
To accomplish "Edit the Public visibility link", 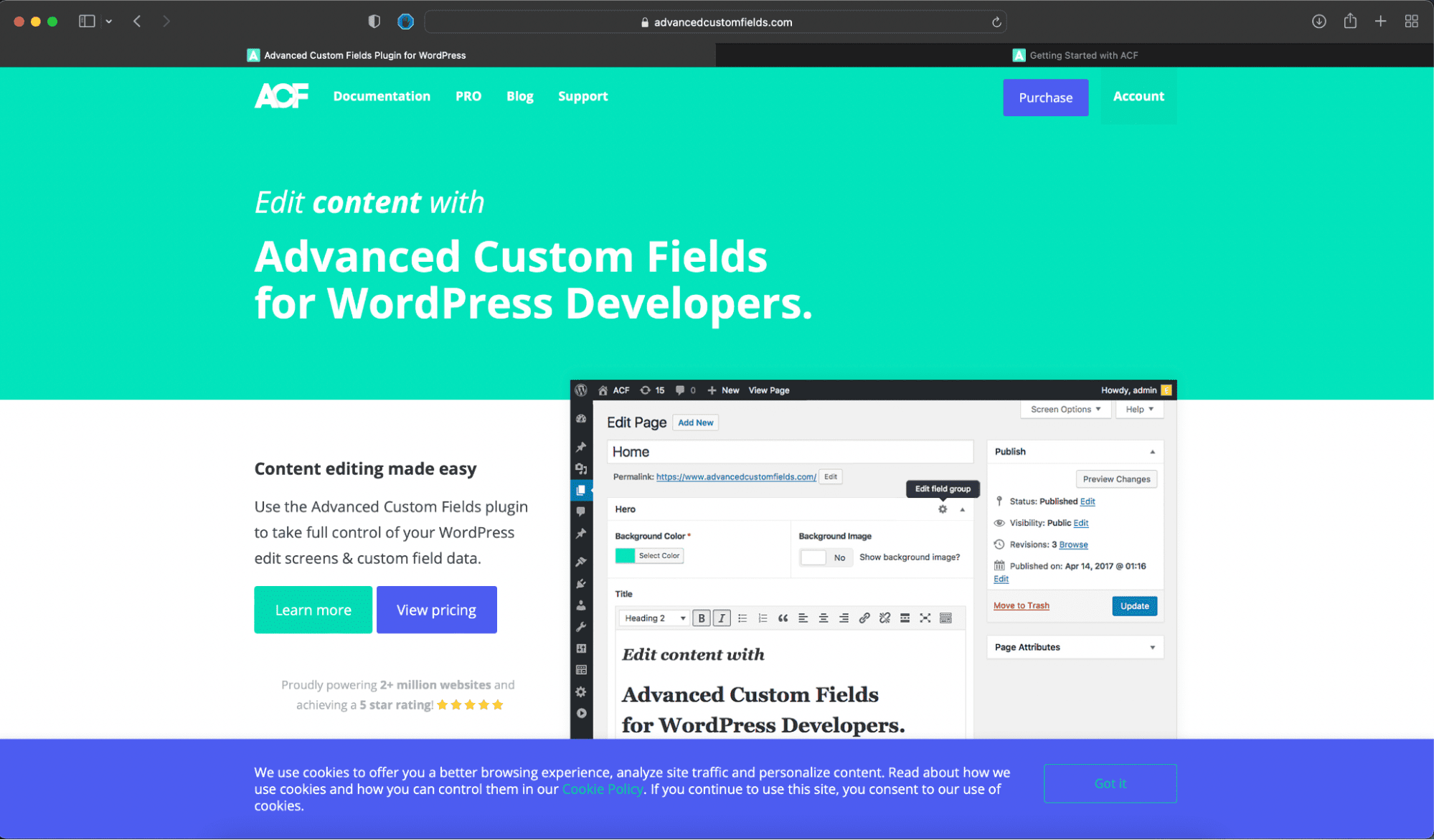I will pos(1080,523).
